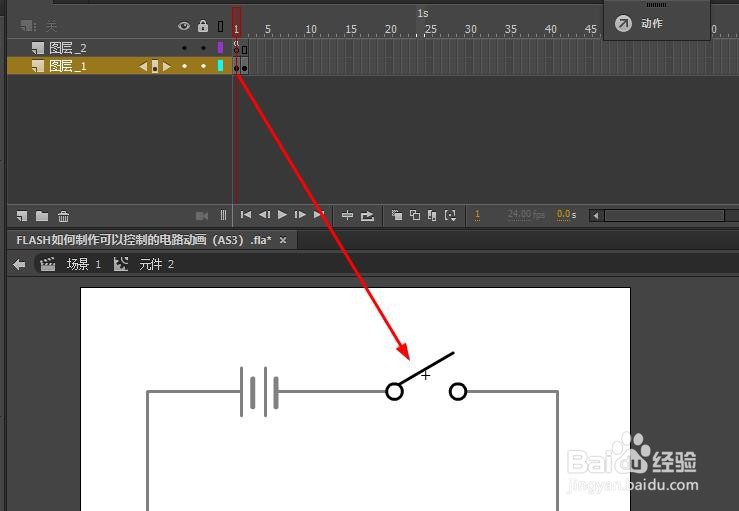Screen dimensions: 739x511
Task: Toggle the loop playback icon
Action: (367, 216)
